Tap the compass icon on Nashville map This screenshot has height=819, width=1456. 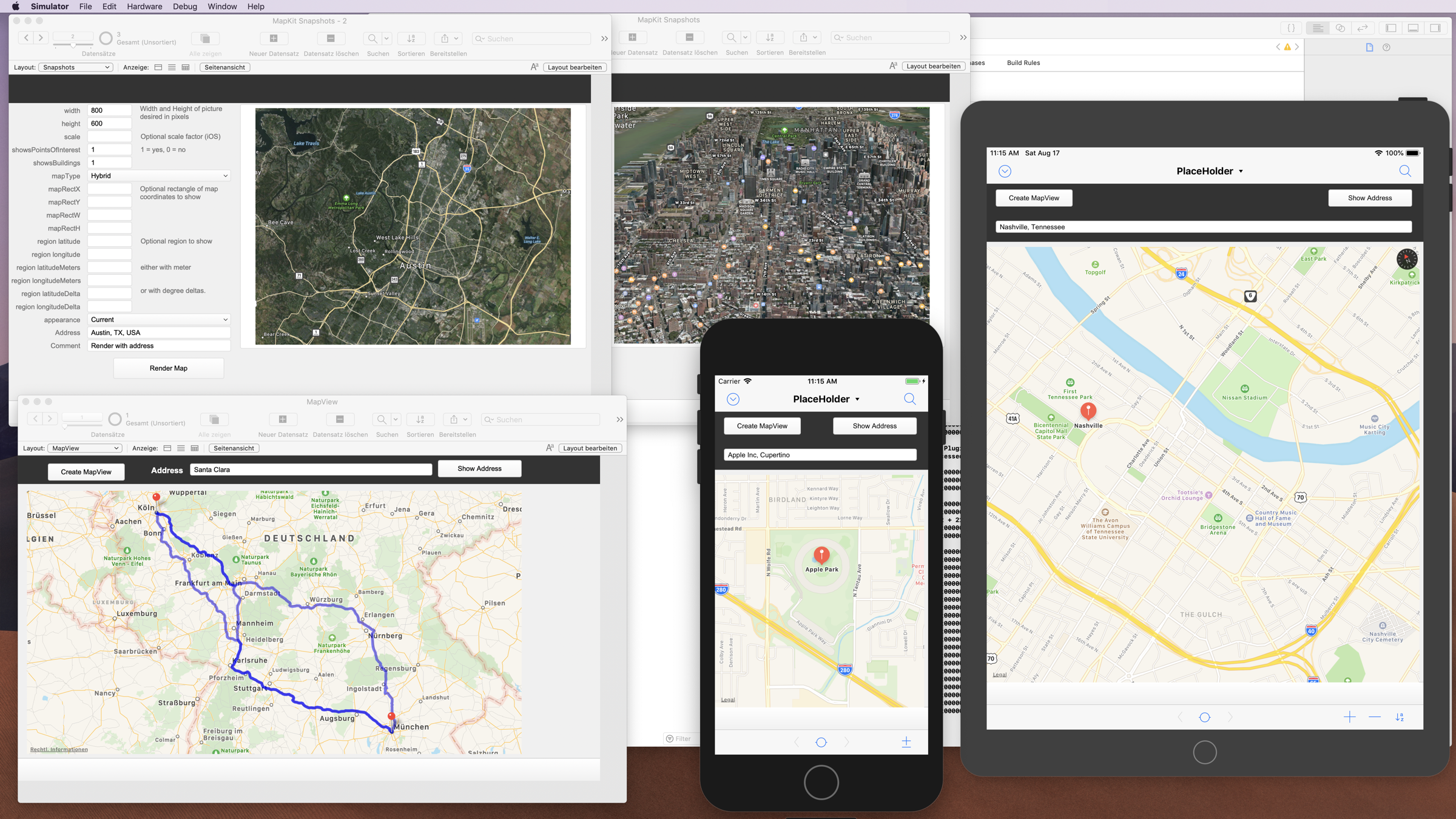pyautogui.click(x=1406, y=259)
